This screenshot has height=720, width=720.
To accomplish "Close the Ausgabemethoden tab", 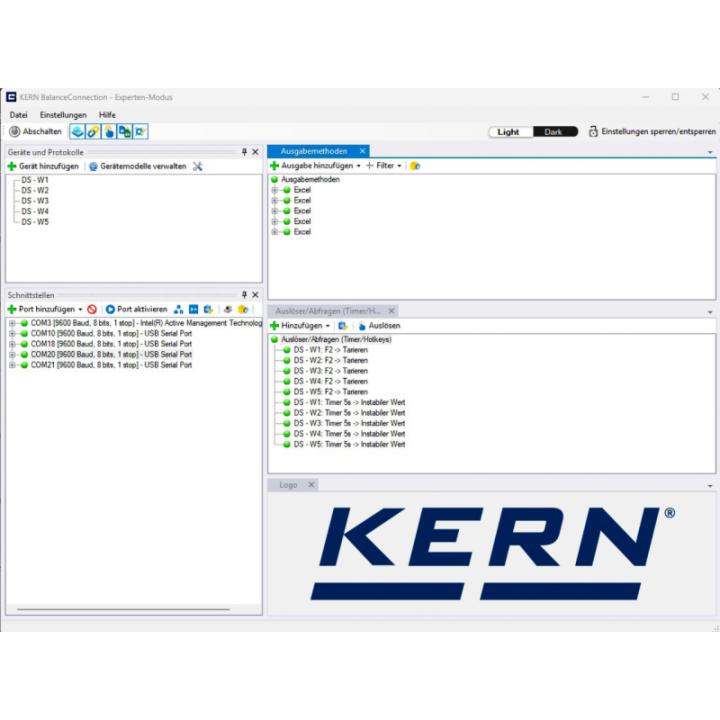I will point(362,151).
